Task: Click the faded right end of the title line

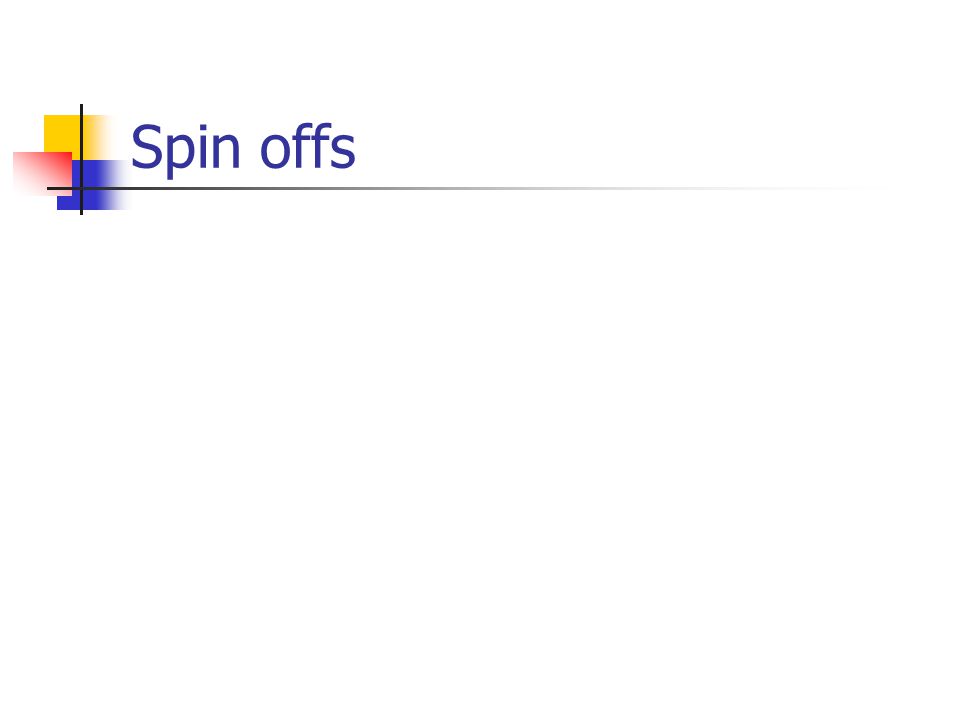Action: pyautogui.click(x=827, y=189)
